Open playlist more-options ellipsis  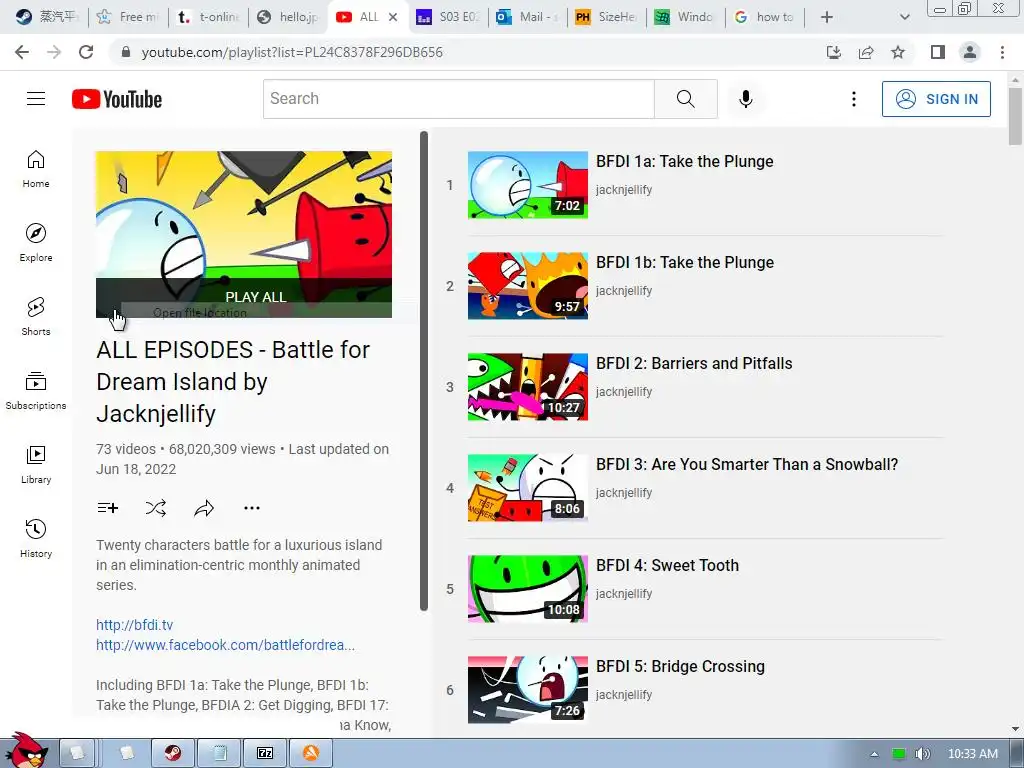tap(252, 507)
